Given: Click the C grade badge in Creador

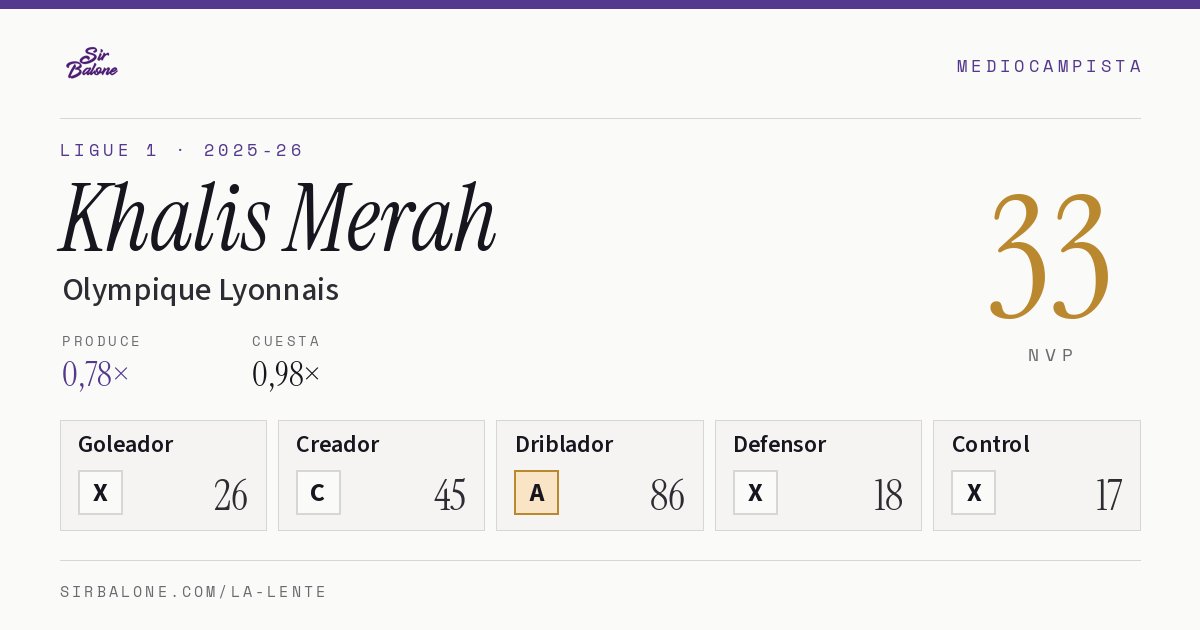Looking at the screenshot, I should [318, 492].
